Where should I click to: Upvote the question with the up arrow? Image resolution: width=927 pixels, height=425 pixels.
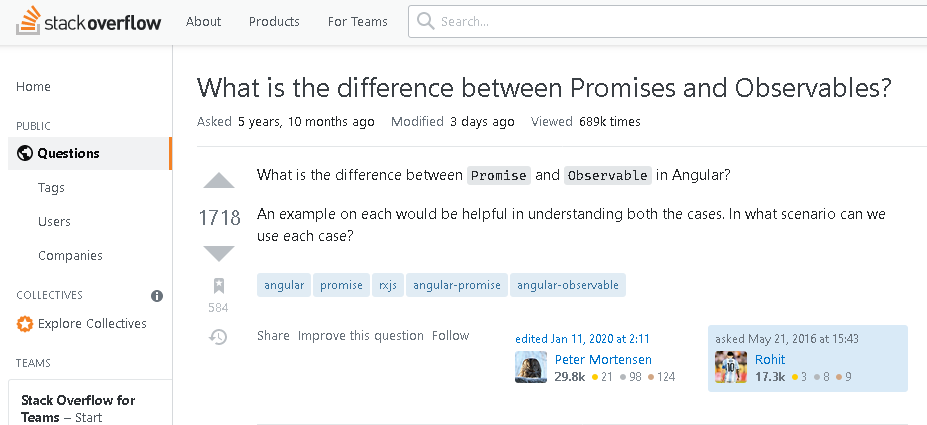[x=219, y=181]
